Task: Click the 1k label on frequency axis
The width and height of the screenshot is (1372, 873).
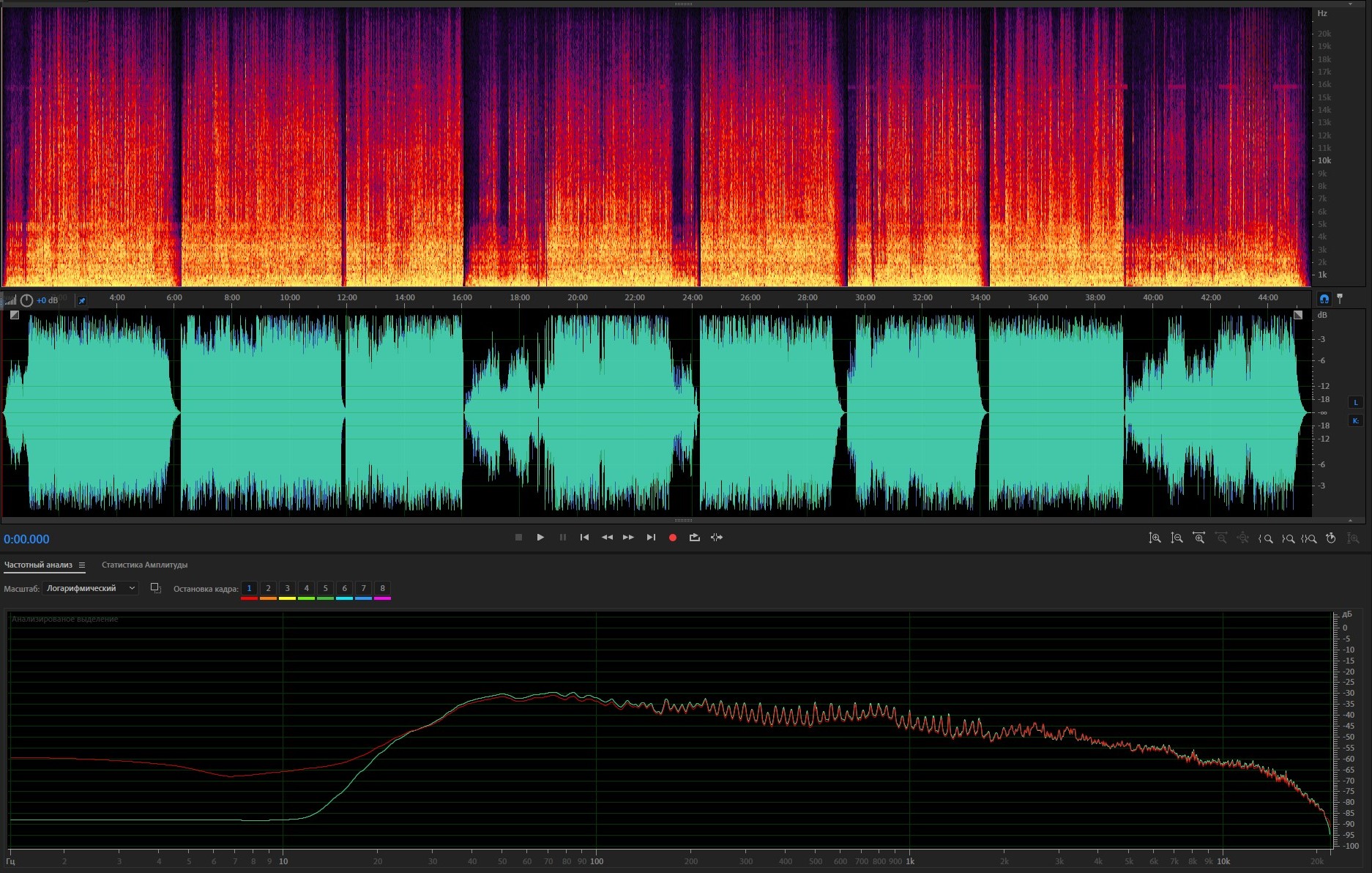Action: 910,861
